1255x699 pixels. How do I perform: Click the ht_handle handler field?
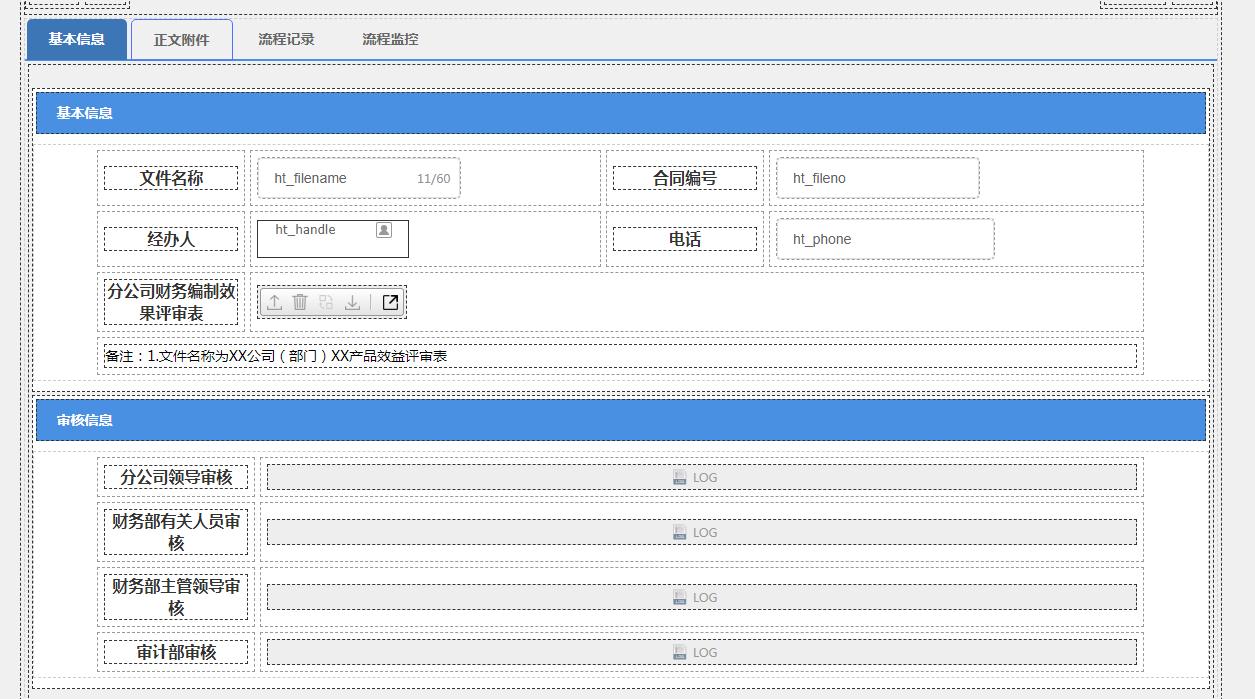tap(333, 239)
